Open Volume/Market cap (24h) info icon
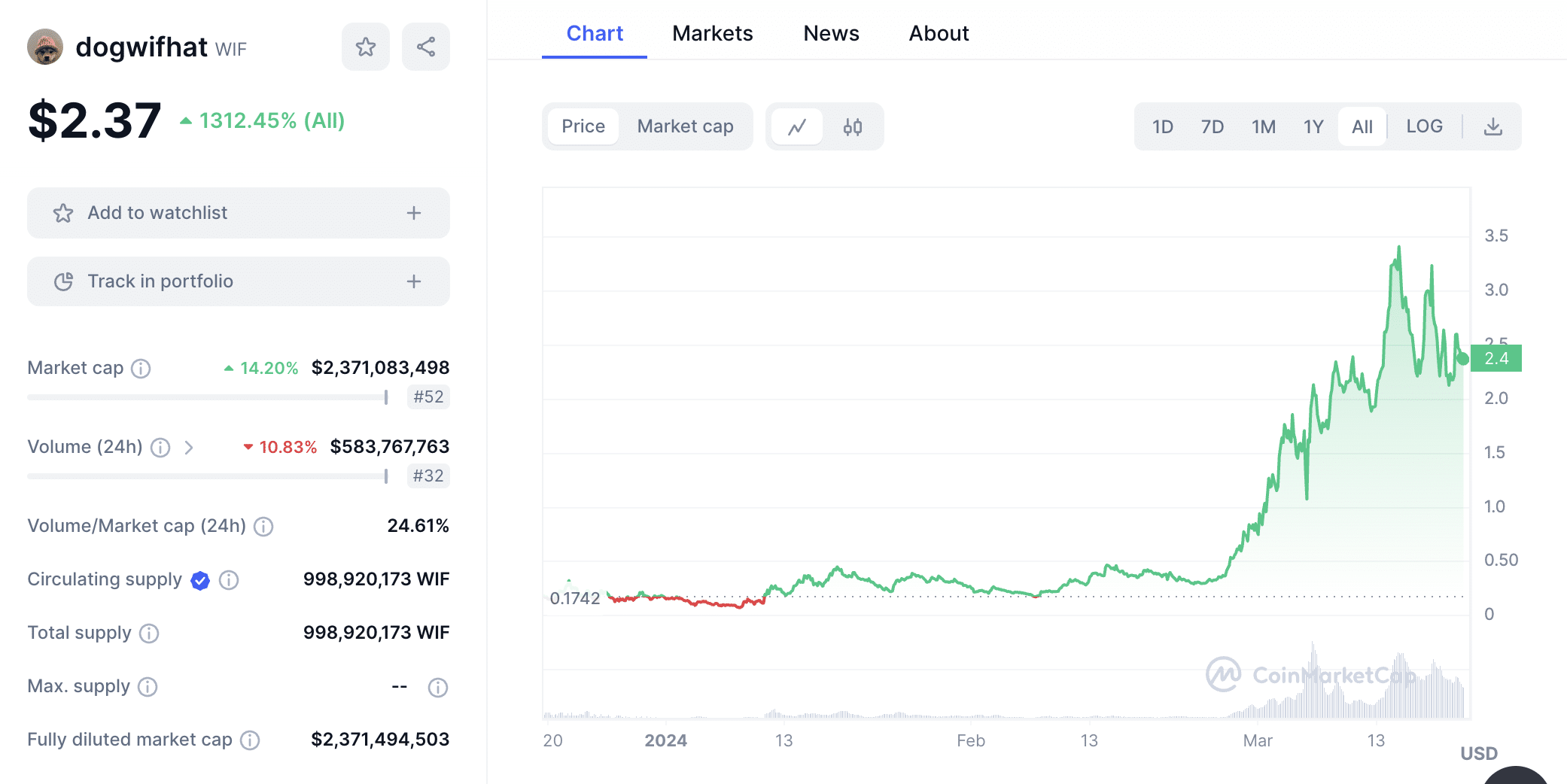 tap(263, 526)
